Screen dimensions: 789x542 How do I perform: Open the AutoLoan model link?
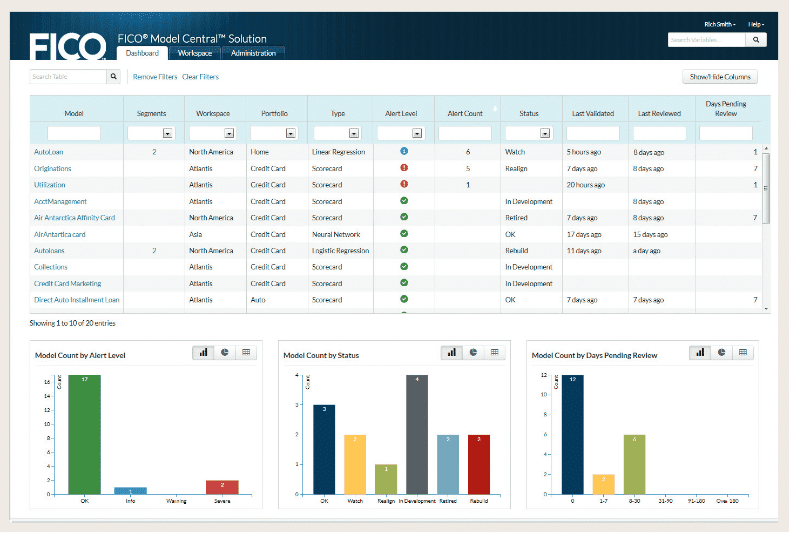[x=48, y=152]
